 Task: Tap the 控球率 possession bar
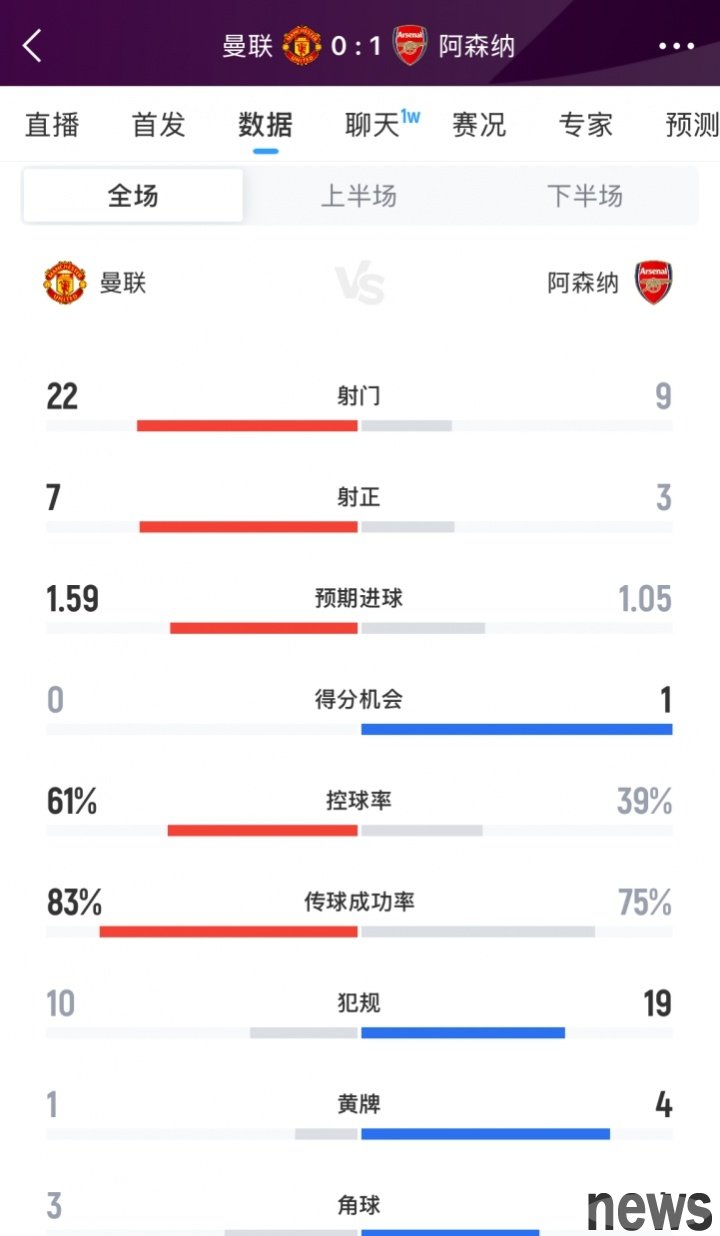[x=359, y=830]
